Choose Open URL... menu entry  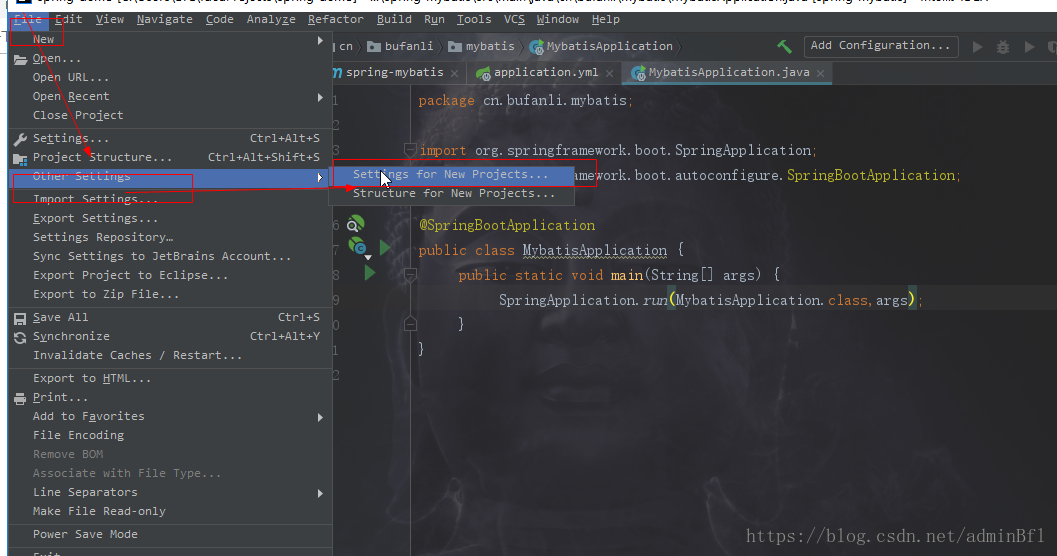[x=170, y=78]
